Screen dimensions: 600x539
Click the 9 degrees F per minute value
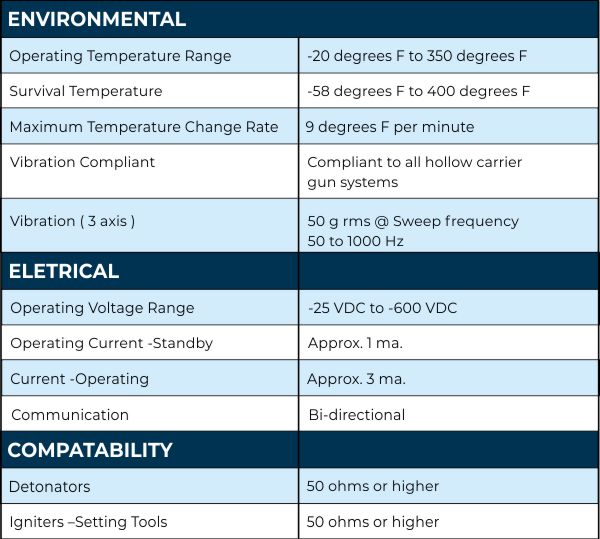pyautogui.click(x=391, y=127)
